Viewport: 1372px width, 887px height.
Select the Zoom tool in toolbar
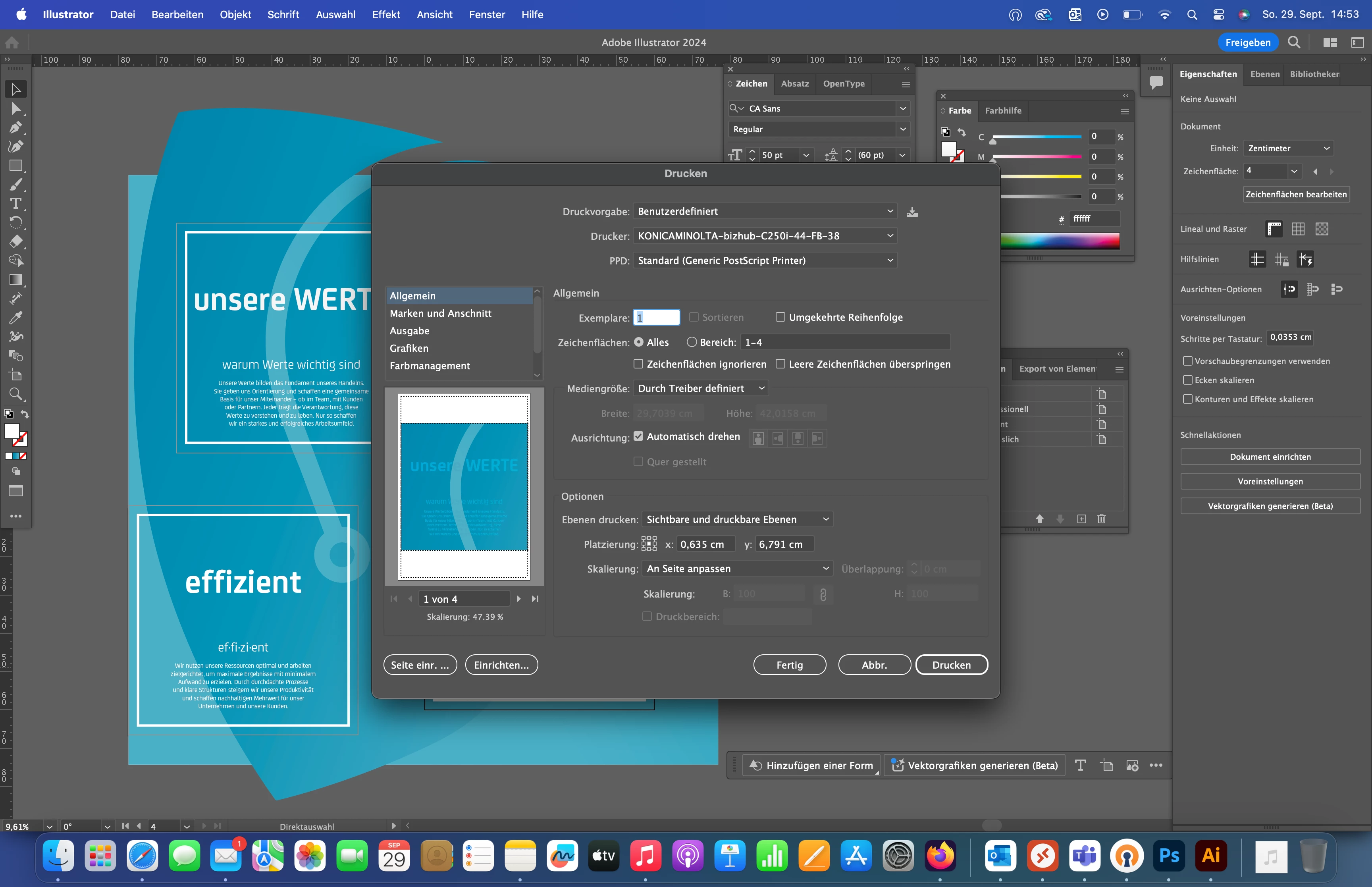(15, 394)
